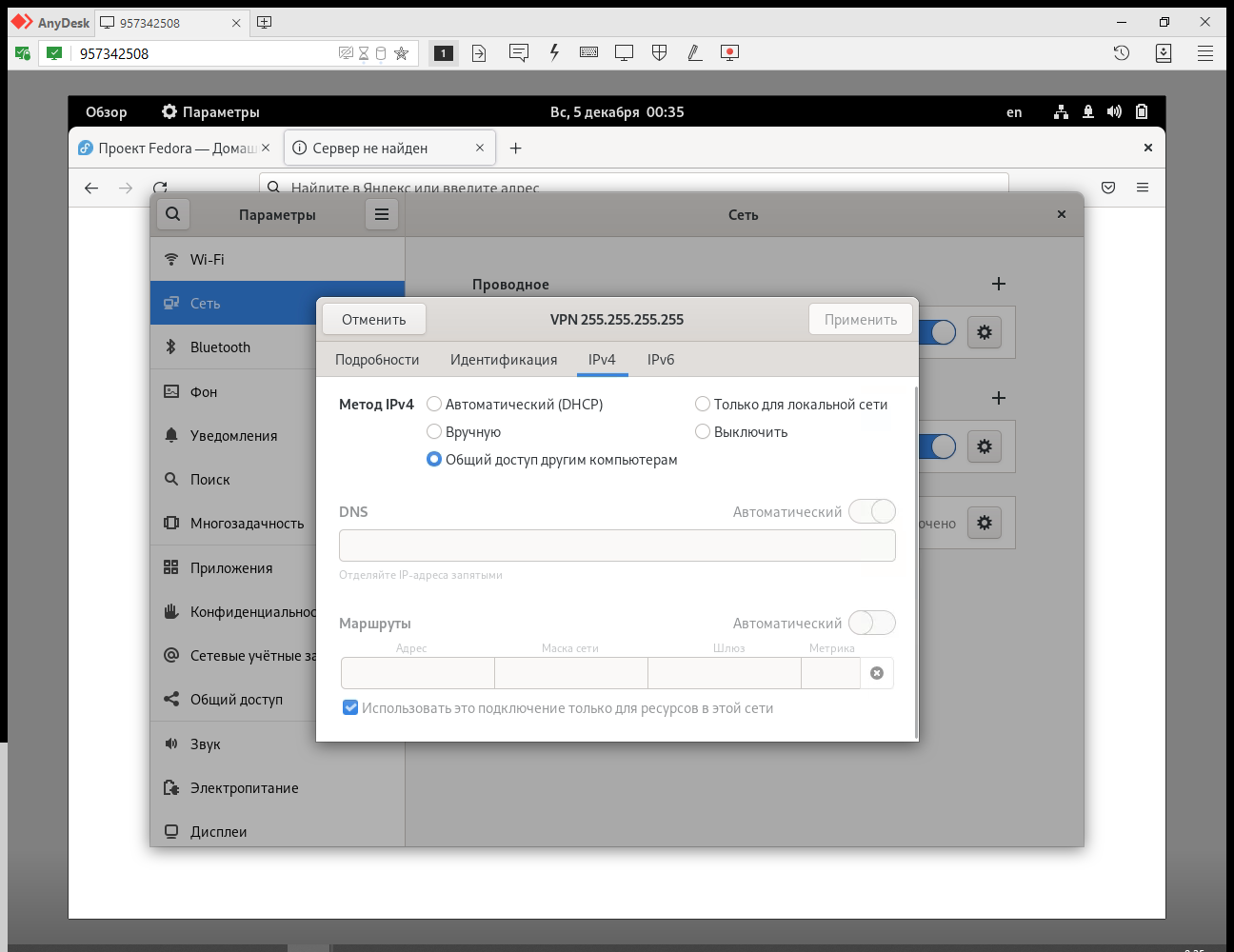
Task: Add address to AnyDesk favorites star
Action: pyautogui.click(x=402, y=53)
